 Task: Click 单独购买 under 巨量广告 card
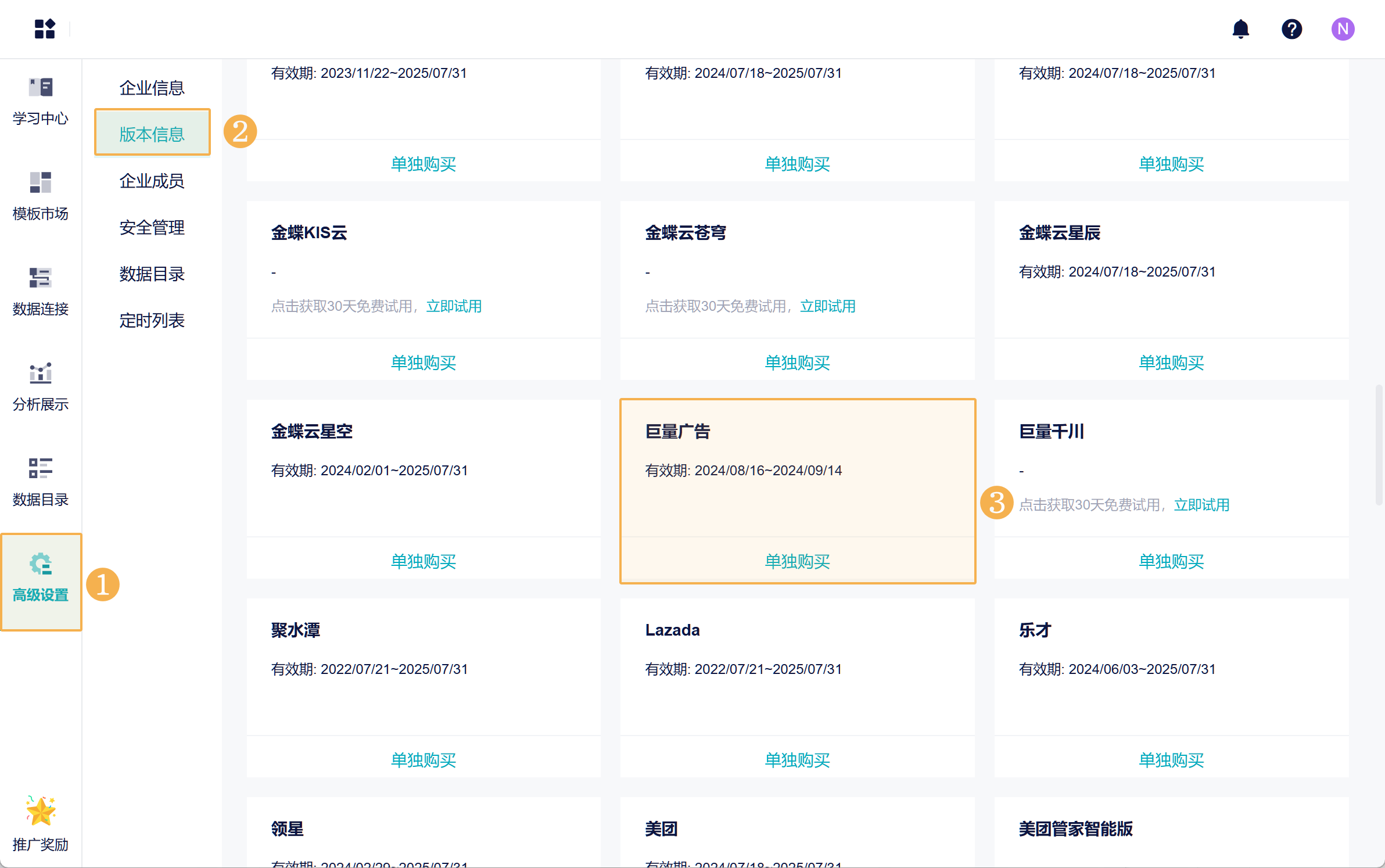(x=797, y=561)
